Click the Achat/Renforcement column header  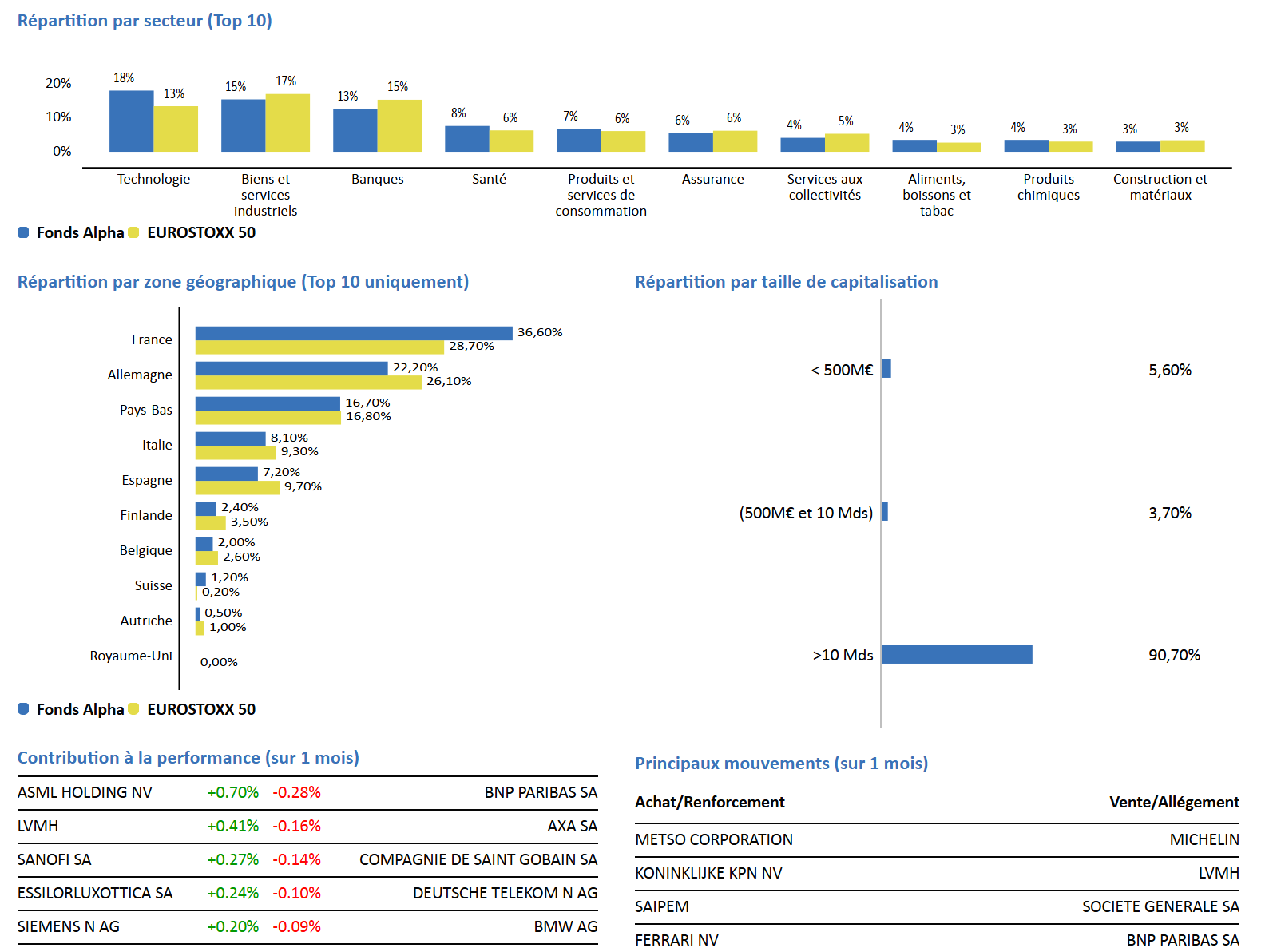[x=710, y=803]
